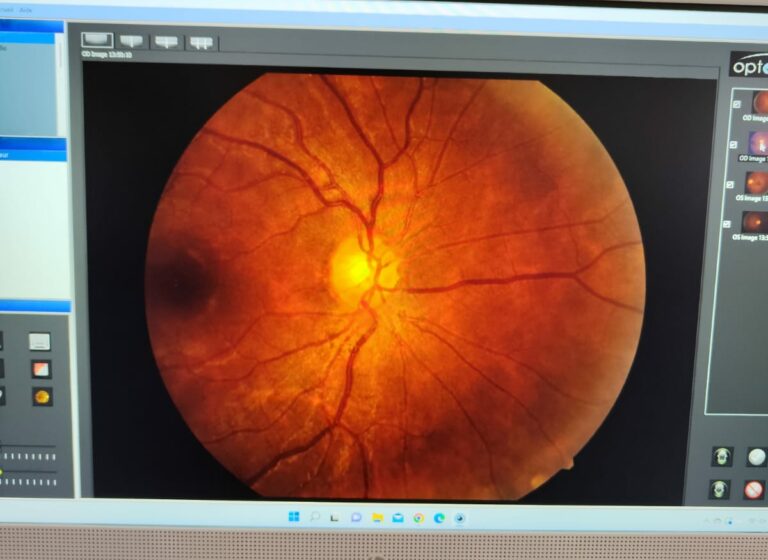Open the Chat icon on the taskbar
The height and width of the screenshot is (560, 768).
[x=356, y=517]
